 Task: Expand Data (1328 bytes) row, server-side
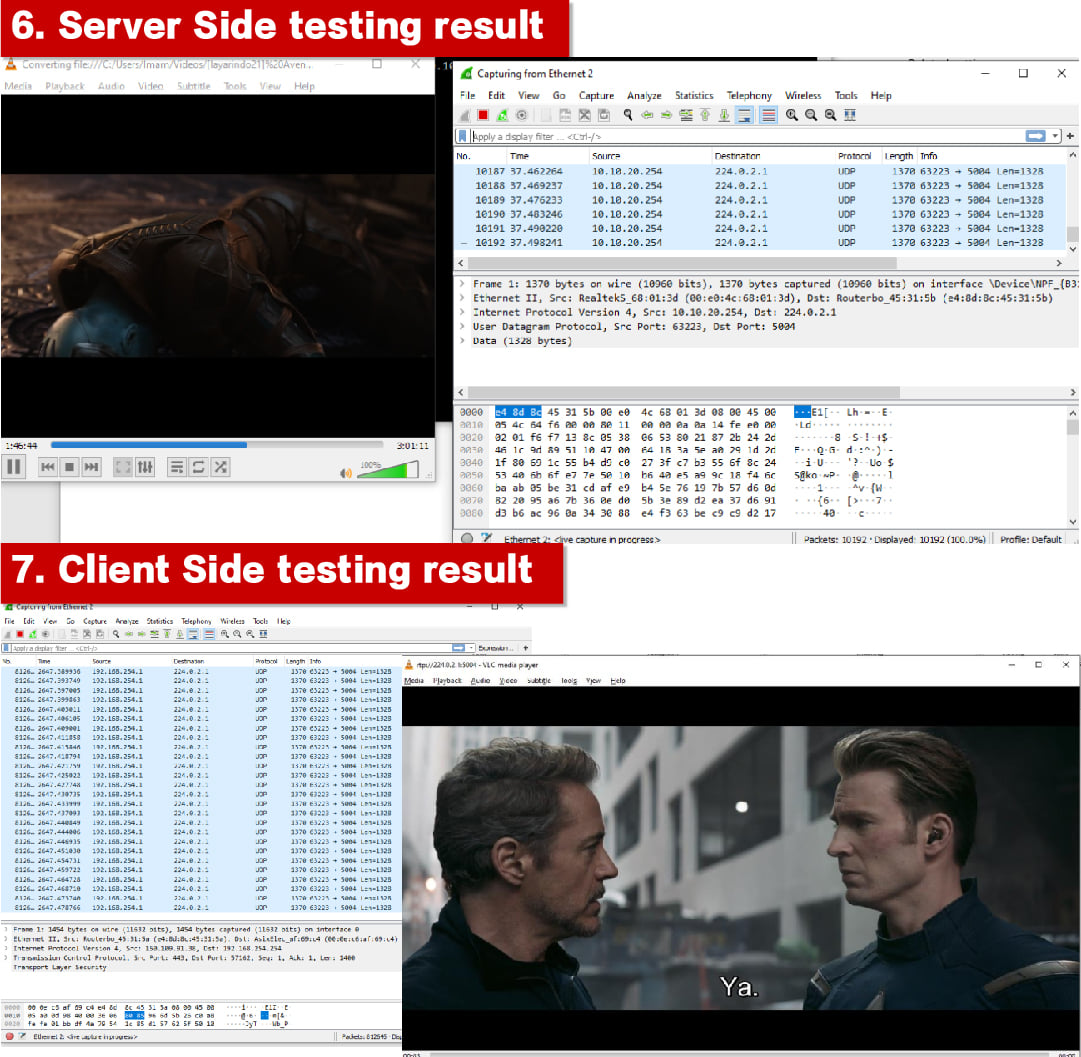462,341
